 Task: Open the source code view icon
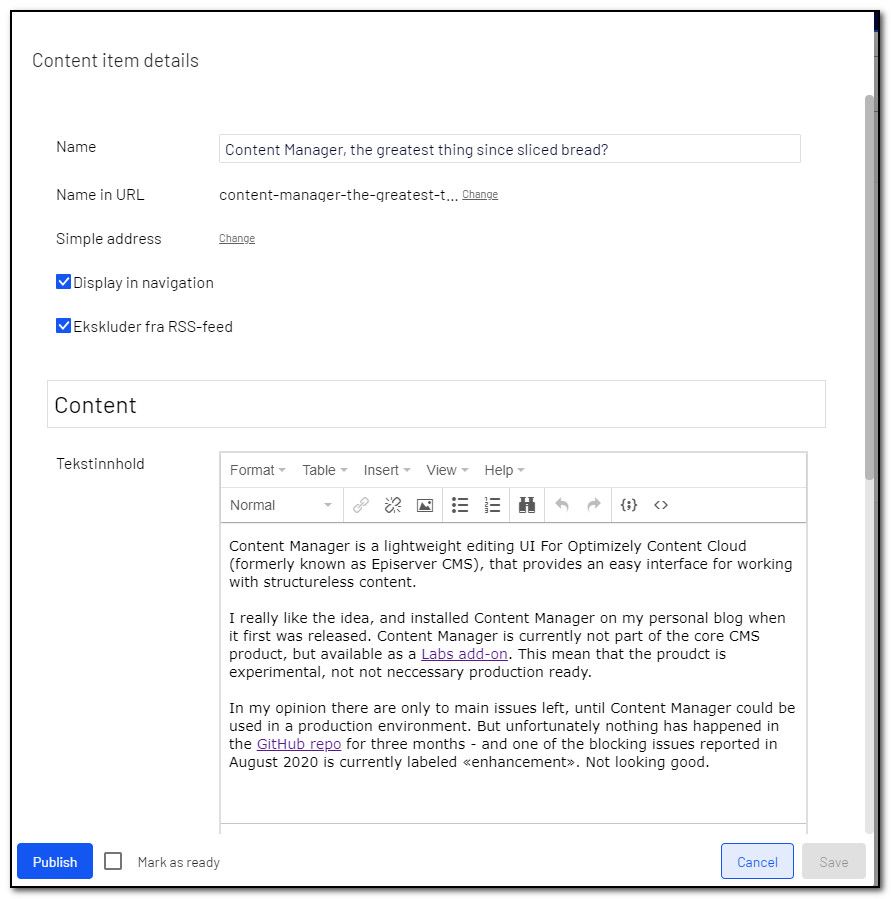(x=661, y=505)
